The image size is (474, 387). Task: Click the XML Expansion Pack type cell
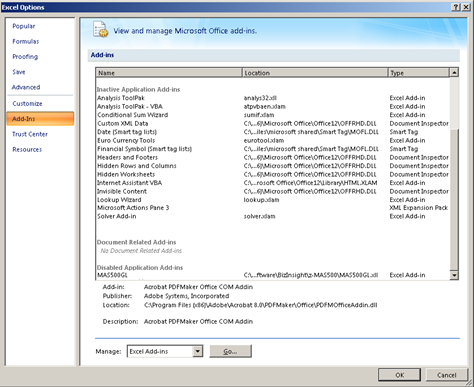(x=419, y=208)
